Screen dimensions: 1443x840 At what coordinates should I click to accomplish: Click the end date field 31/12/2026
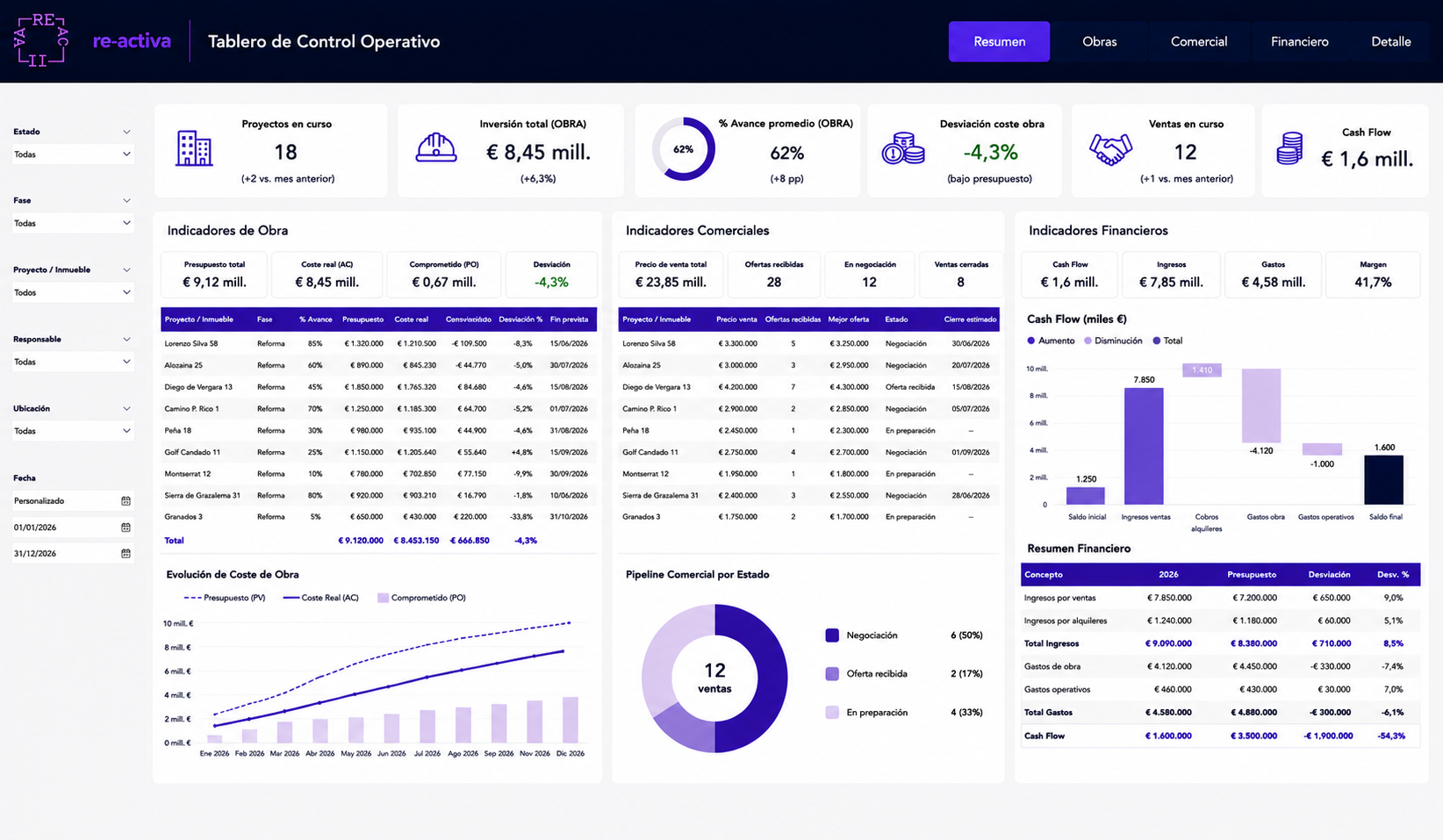pos(73,554)
